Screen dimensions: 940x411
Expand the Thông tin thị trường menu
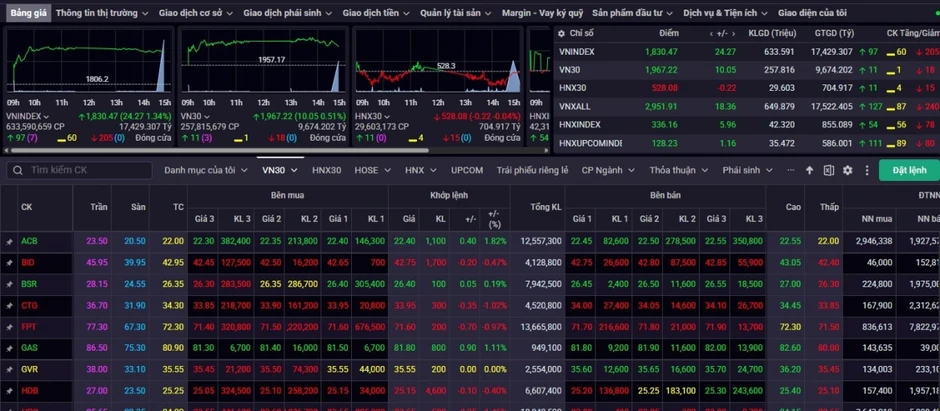click(102, 13)
